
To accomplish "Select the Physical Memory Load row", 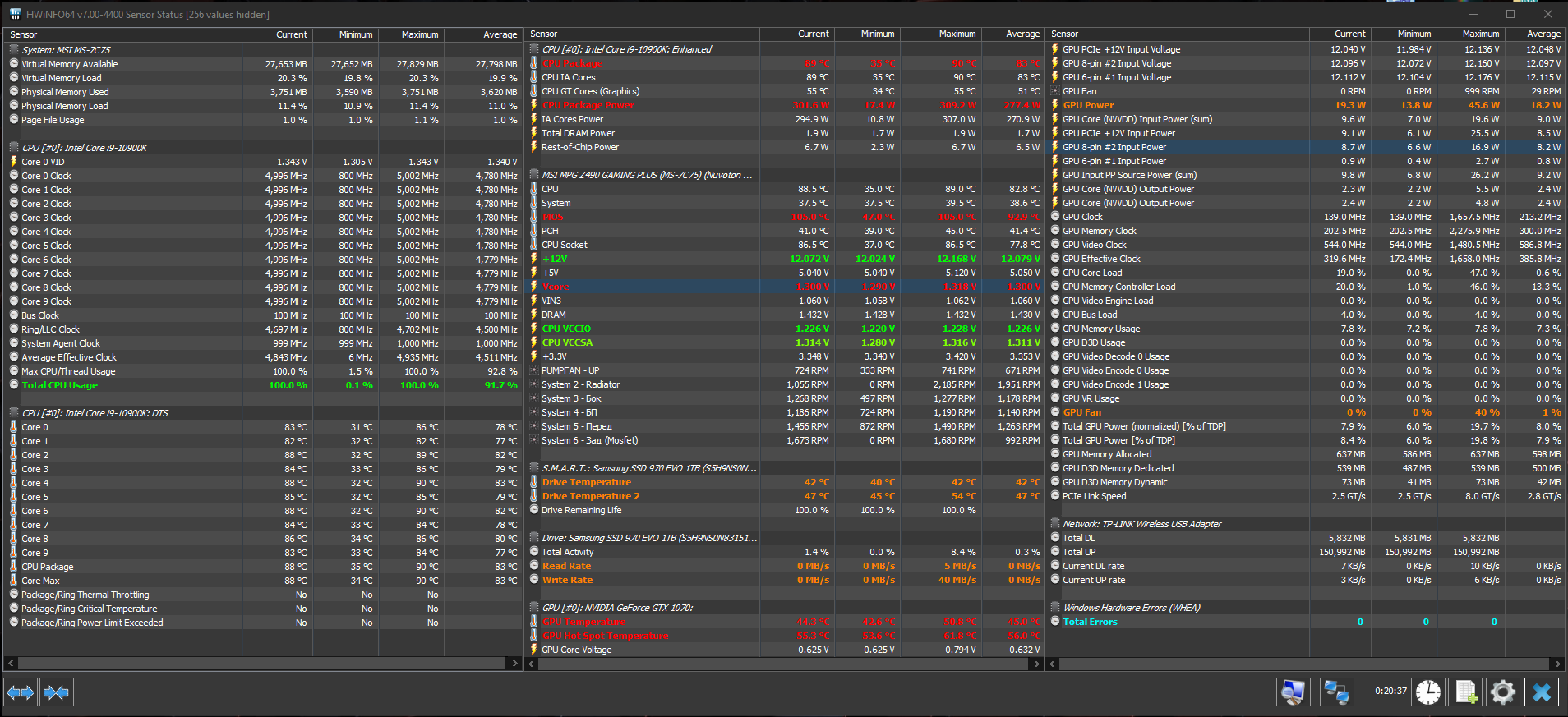I will pos(264,106).
